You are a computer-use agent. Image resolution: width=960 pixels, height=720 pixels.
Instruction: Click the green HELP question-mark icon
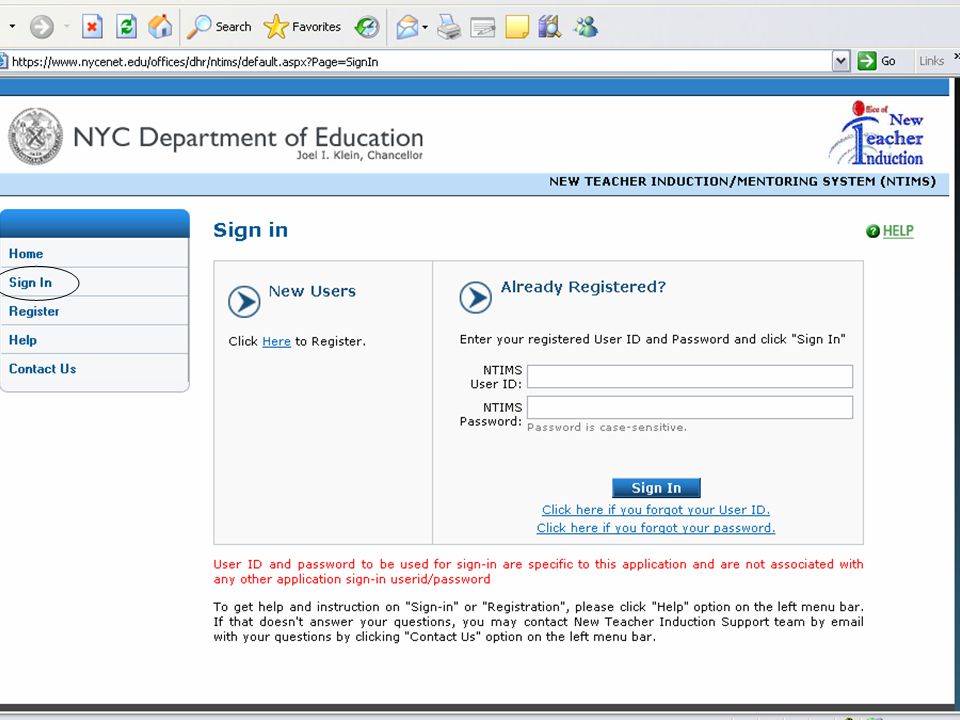tap(872, 231)
